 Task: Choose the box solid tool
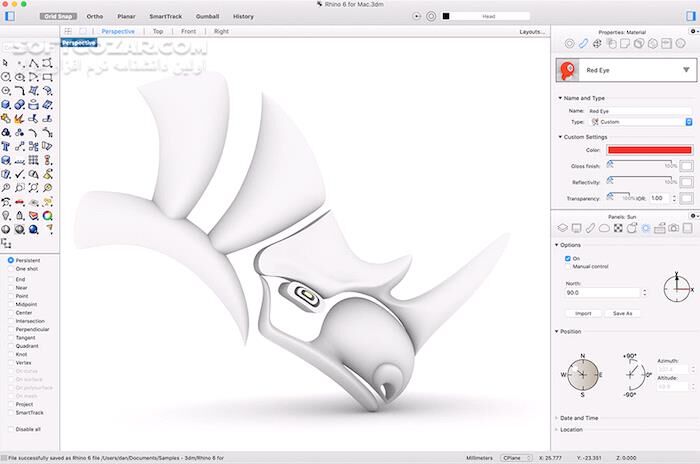(x=5, y=105)
